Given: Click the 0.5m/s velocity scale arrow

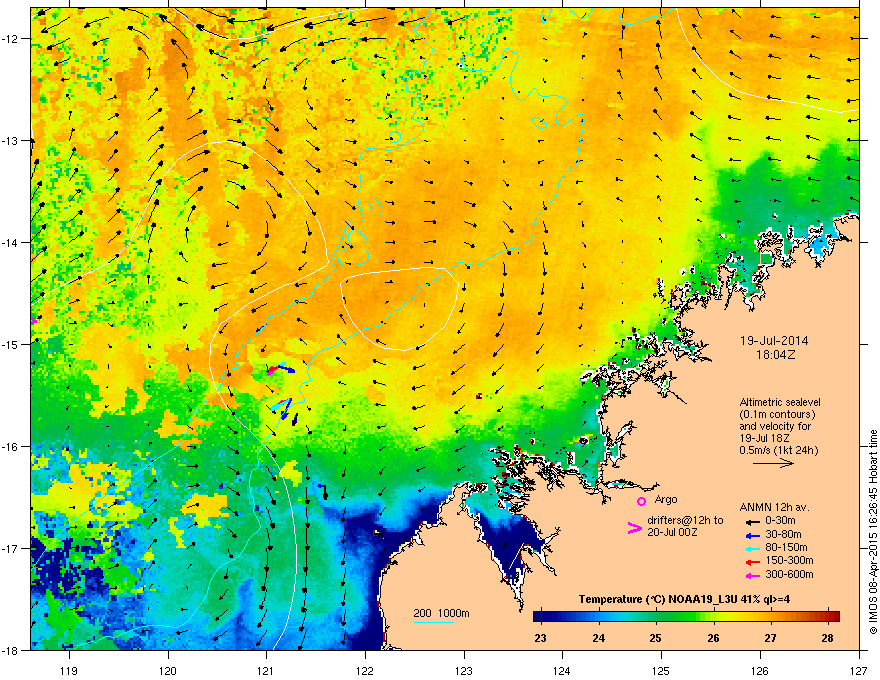Looking at the screenshot, I should pyautogui.click(x=773, y=463).
